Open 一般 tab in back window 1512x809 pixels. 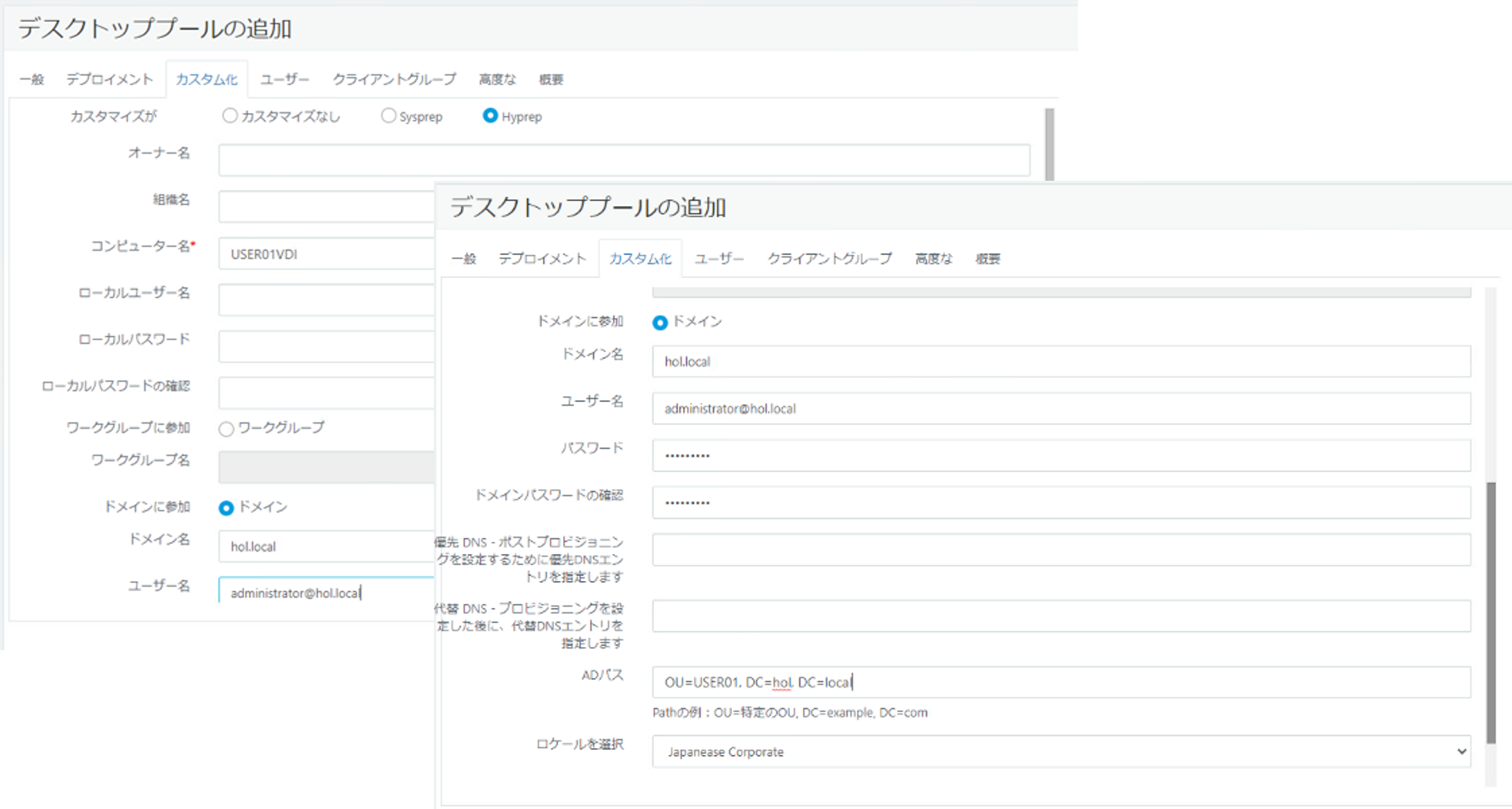[x=31, y=79]
